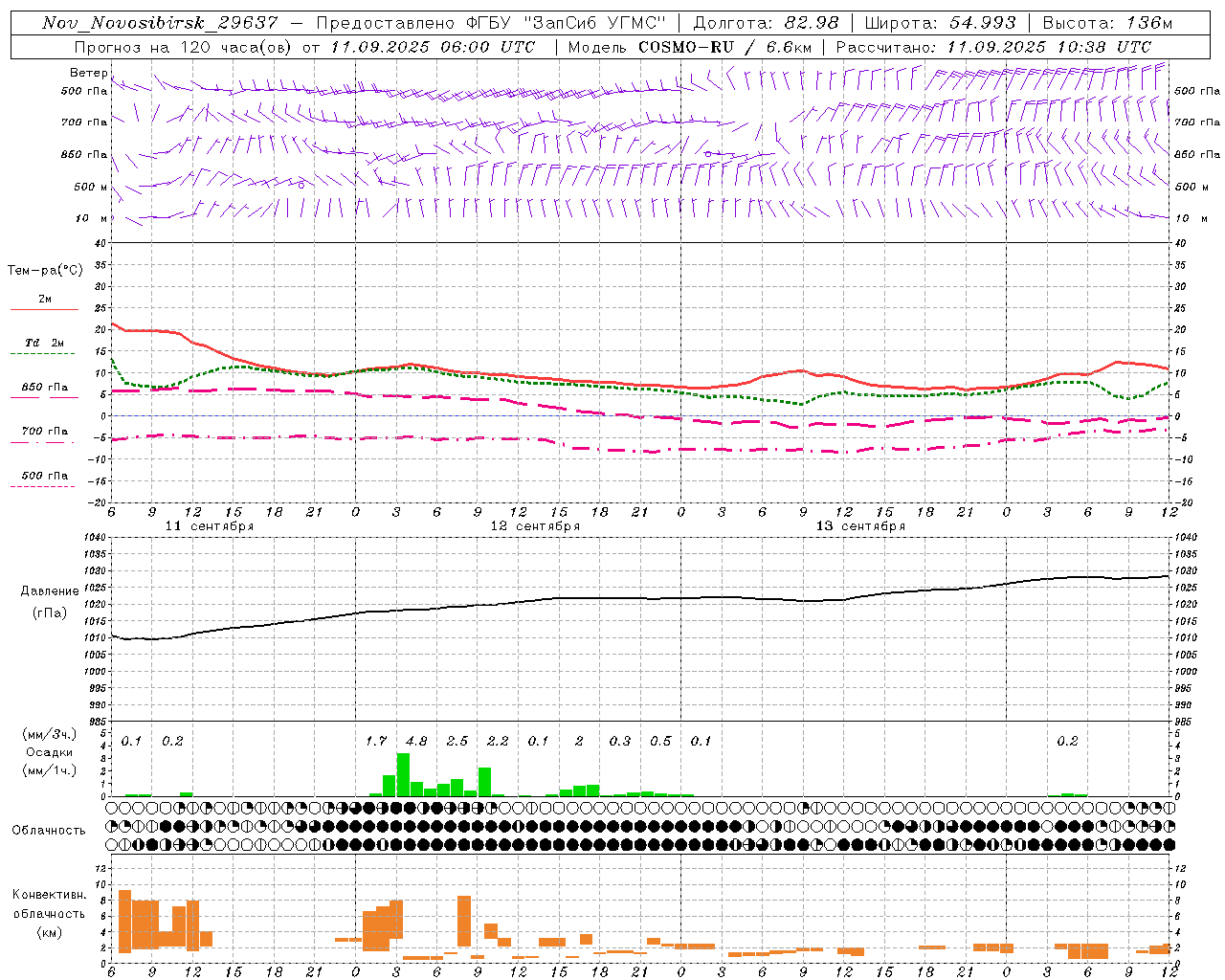Click 'Рассчитано: 11.09.2025 10:38 UTC' text
1225x980 pixels.
(993, 47)
